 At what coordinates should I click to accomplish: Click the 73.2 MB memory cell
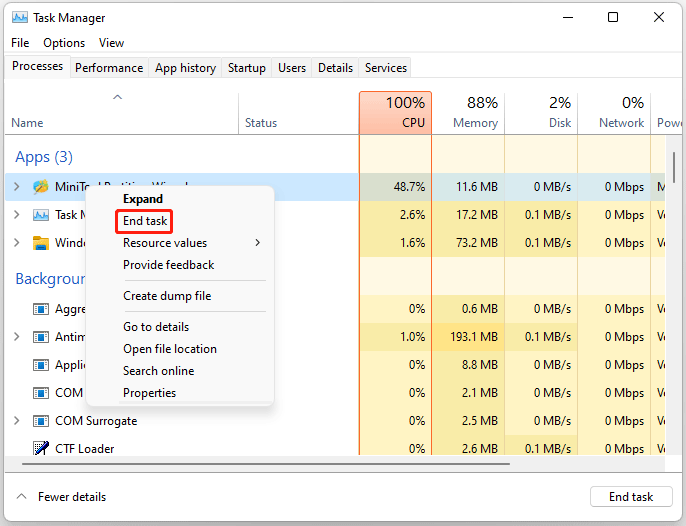[468, 243]
